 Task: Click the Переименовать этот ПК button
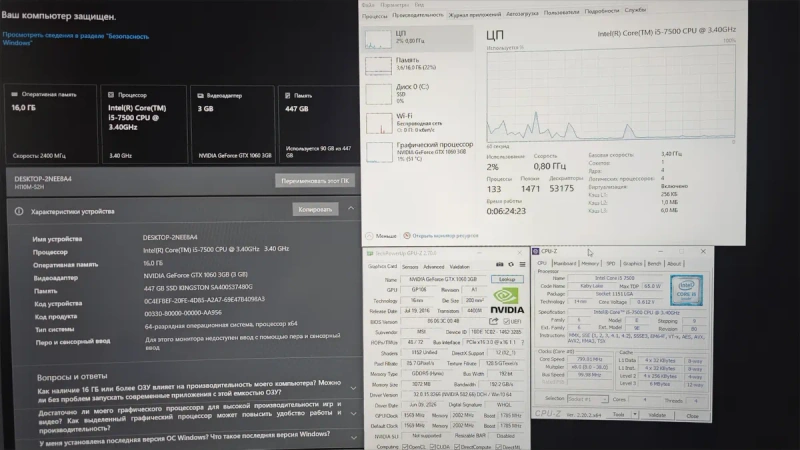315,181
